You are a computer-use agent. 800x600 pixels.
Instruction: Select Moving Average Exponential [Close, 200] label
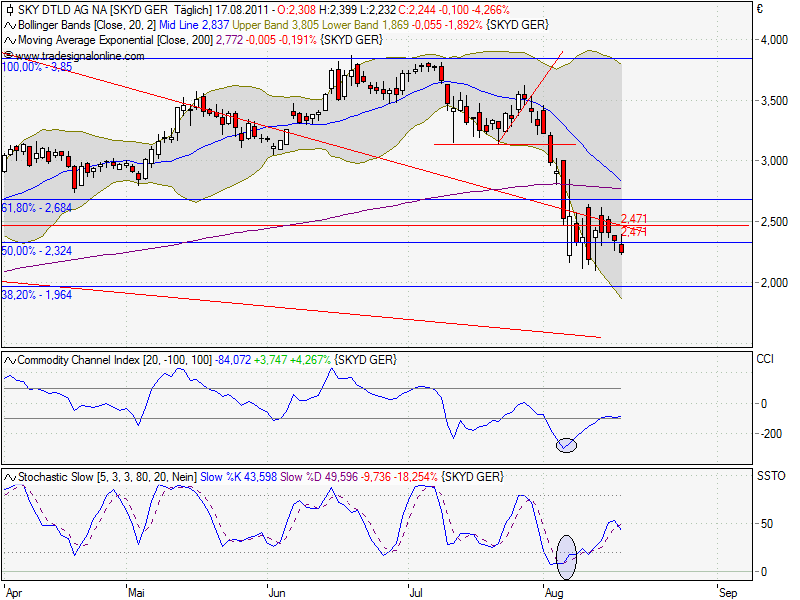click(115, 40)
